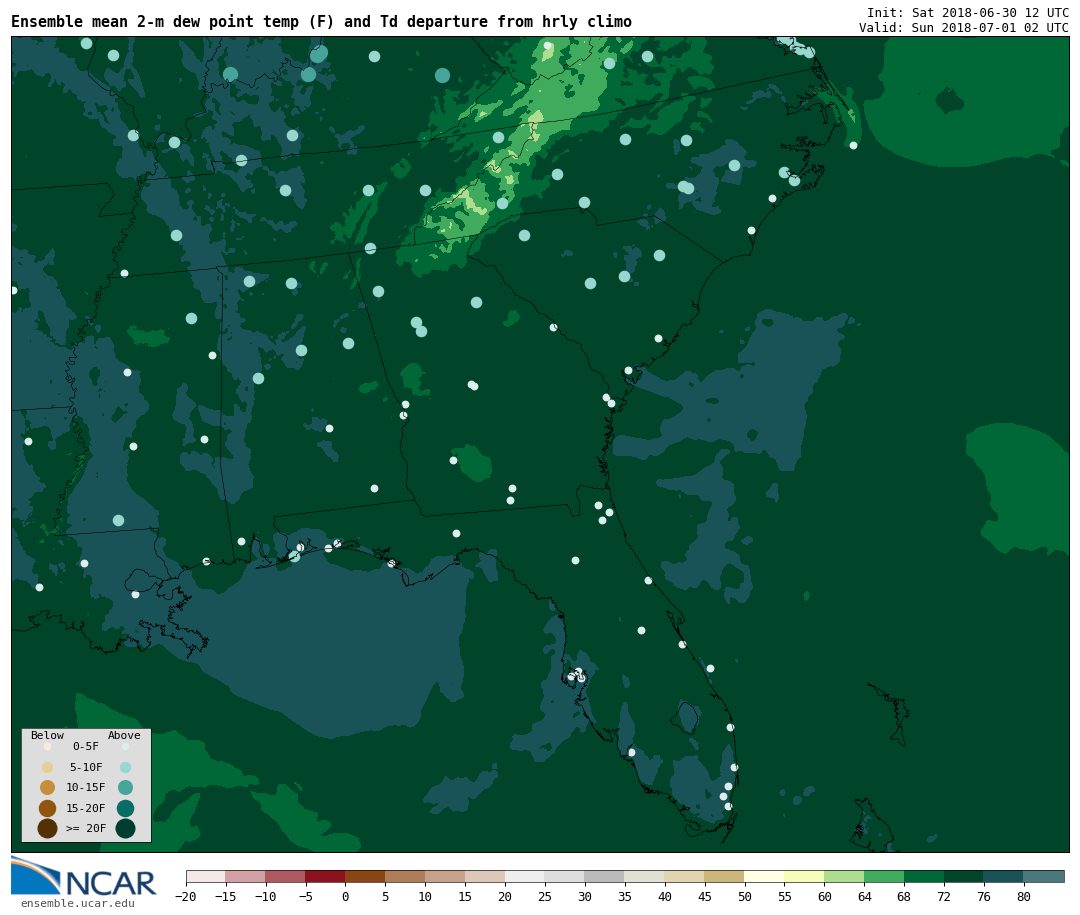Click the colorbar swatch between -10 and -5

coord(286,877)
